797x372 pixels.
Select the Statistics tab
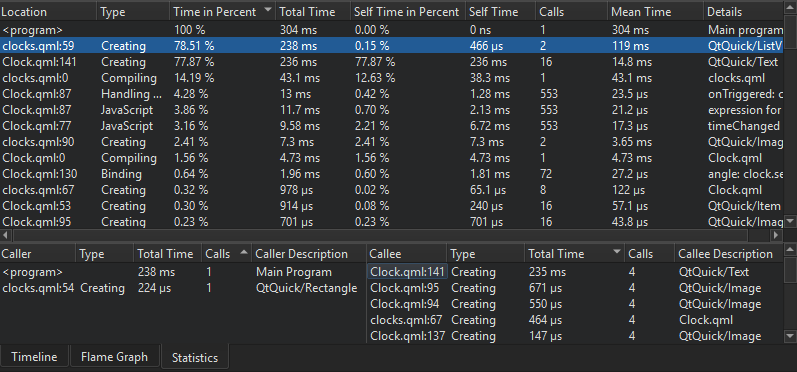pyautogui.click(x=195, y=357)
